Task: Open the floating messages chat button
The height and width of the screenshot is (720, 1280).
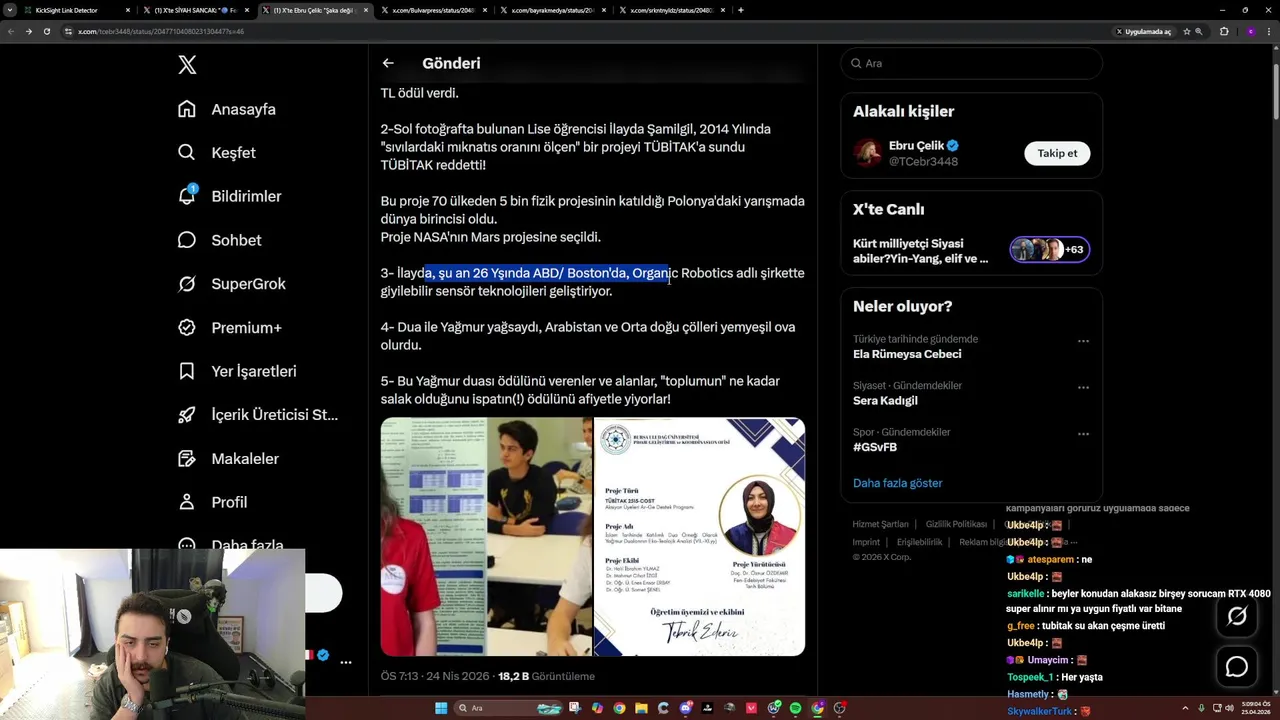Action: [x=1237, y=666]
